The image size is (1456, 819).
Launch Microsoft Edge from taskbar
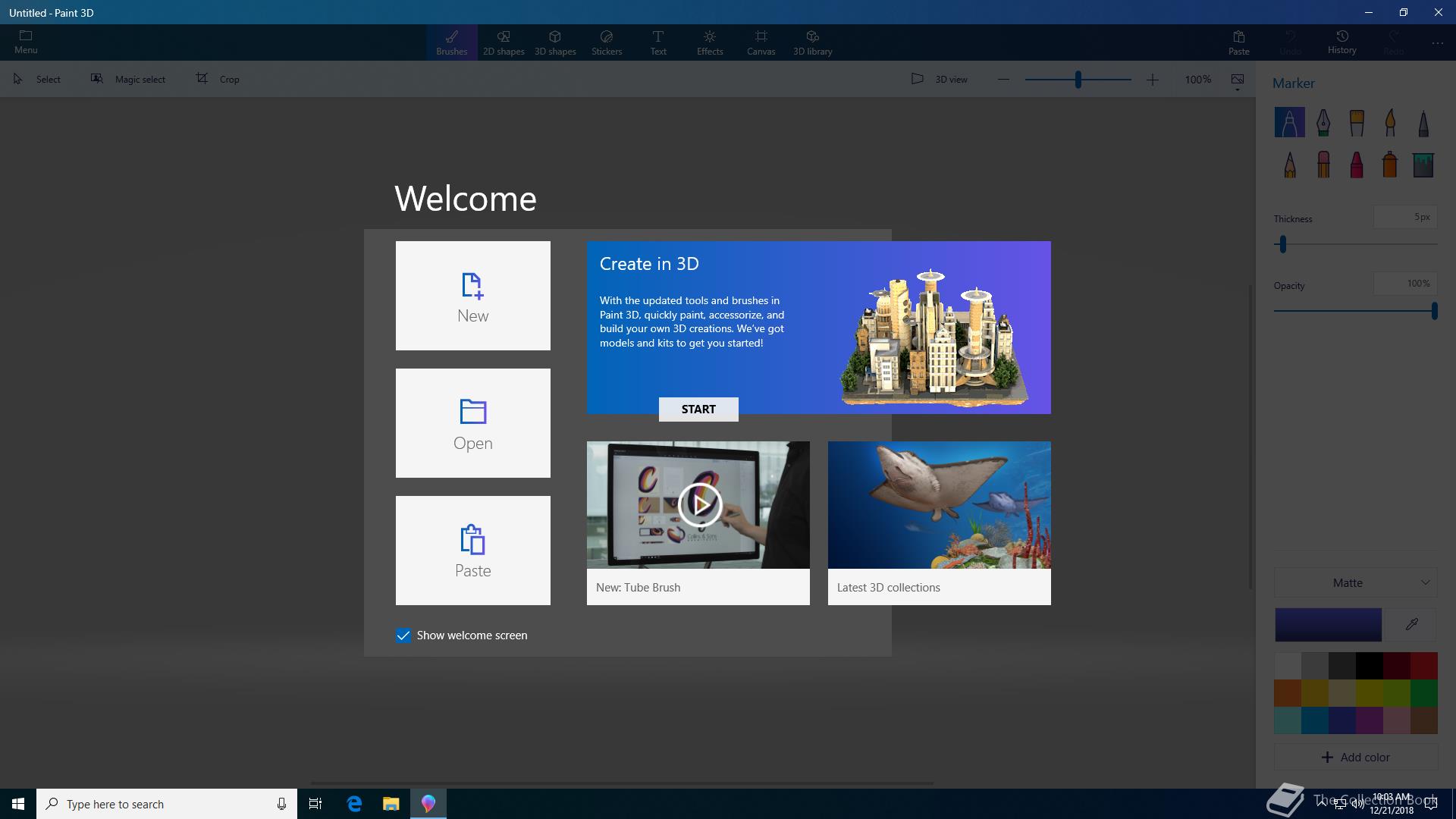tap(354, 804)
